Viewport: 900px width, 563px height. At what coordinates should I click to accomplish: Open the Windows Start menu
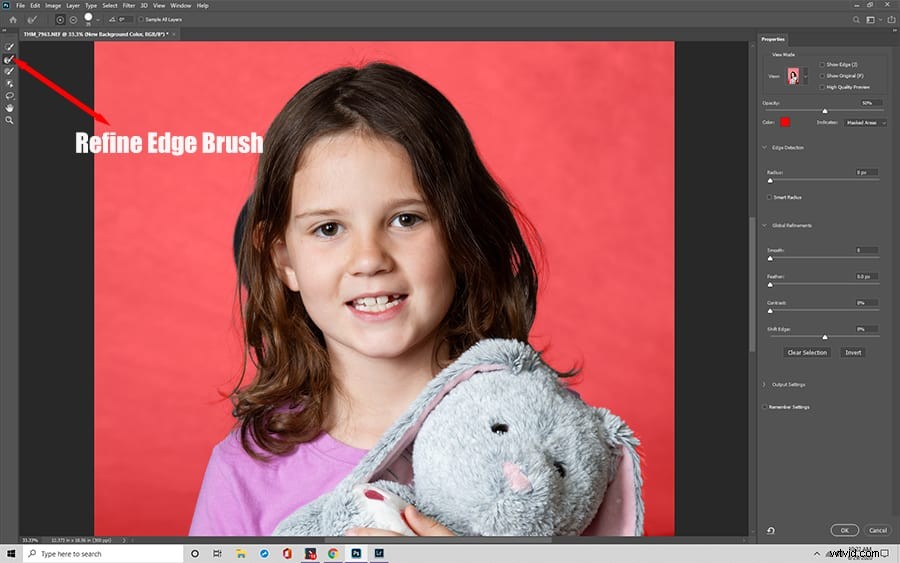pos(11,554)
